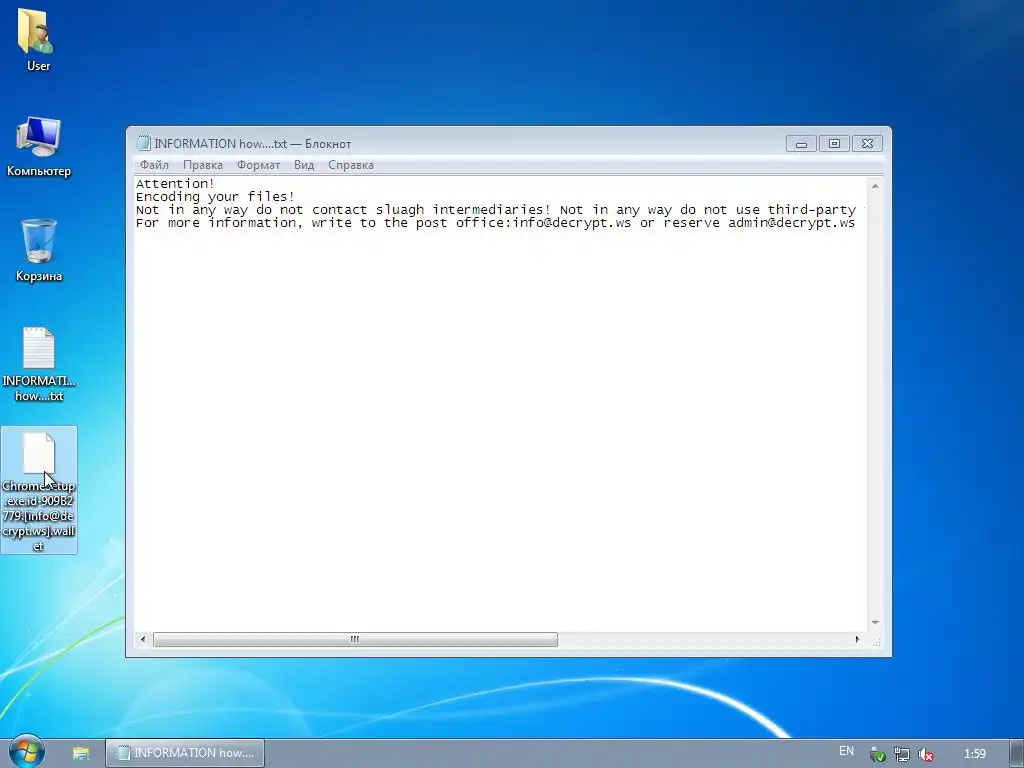Image resolution: width=1024 pixels, height=768 pixels.
Task: Click the vertical scrollbar down arrow
Action: pyautogui.click(x=875, y=622)
